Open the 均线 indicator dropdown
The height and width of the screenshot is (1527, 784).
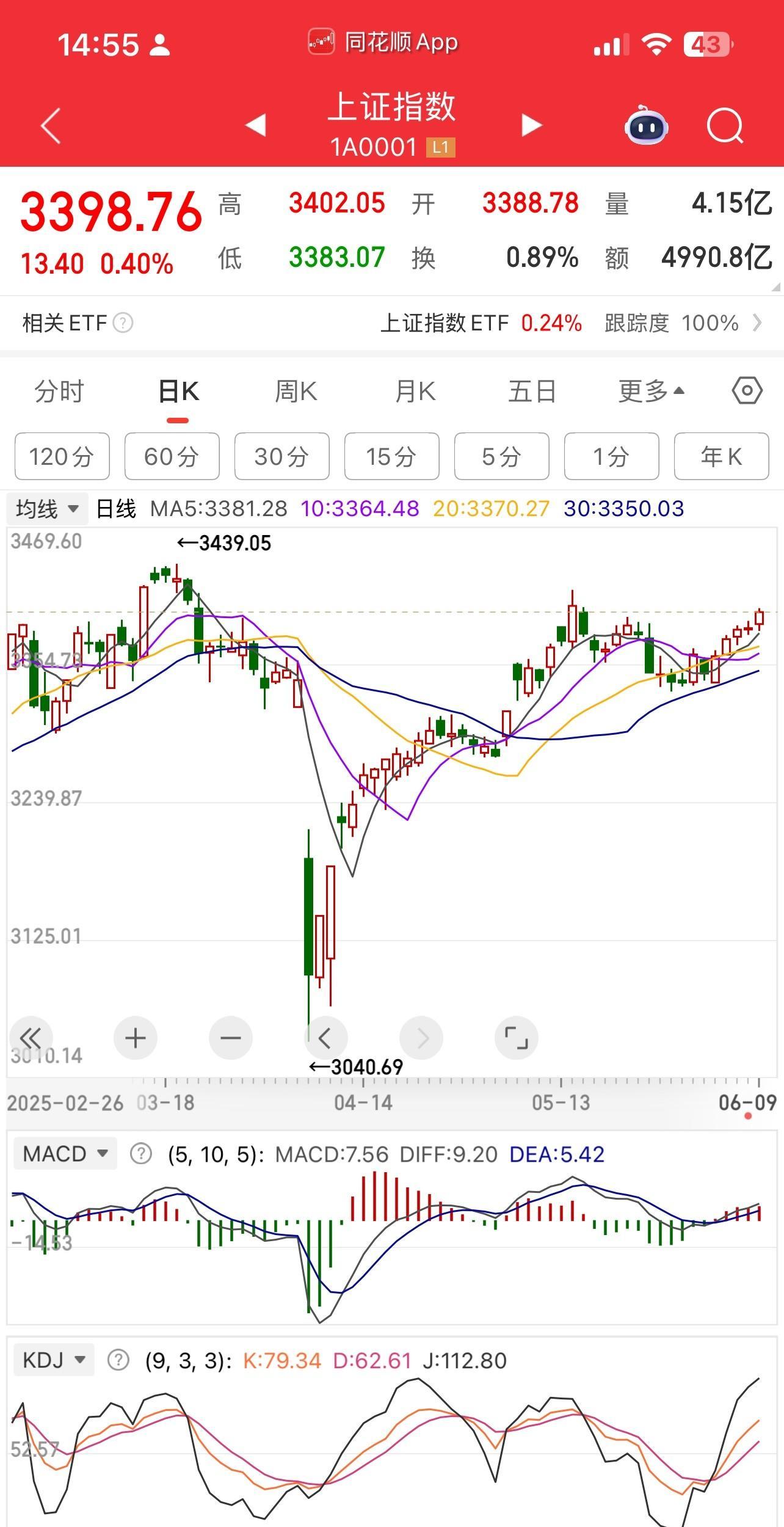click(x=48, y=509)
